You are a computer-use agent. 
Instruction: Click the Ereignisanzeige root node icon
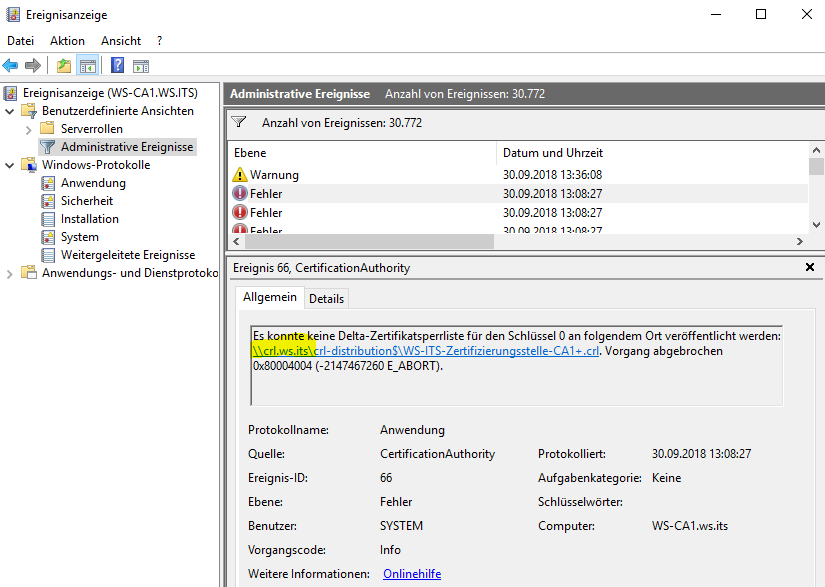click(x=10, y=94)
